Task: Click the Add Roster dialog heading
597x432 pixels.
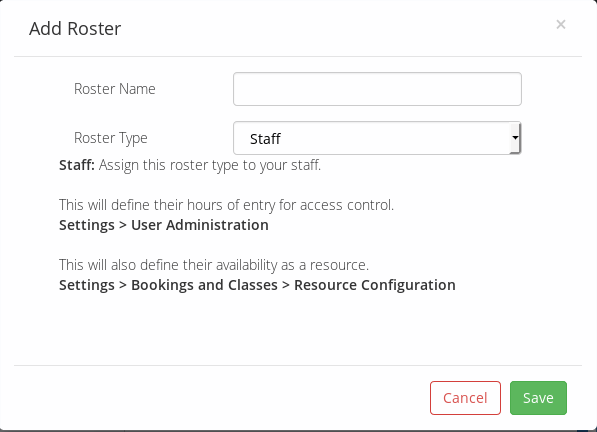Action: point(75,29)
